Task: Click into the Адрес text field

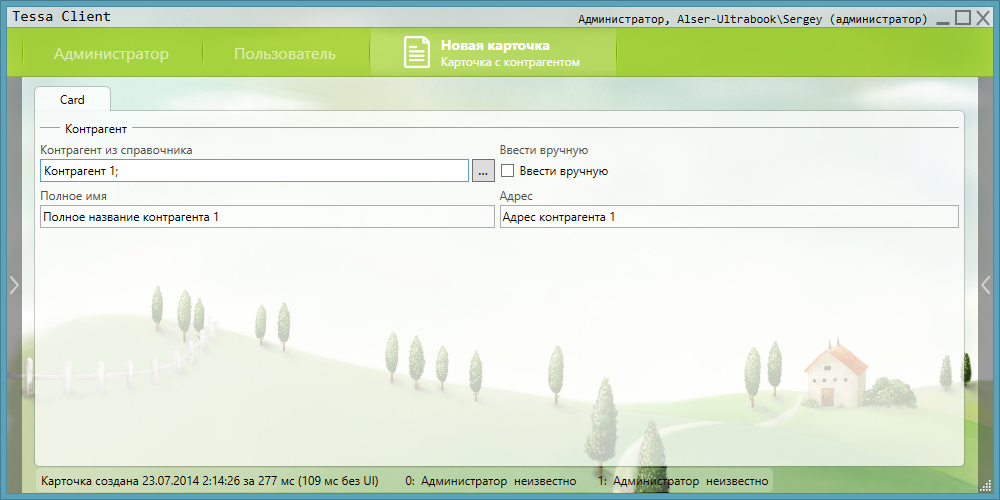Action: (x=728, y=217)
